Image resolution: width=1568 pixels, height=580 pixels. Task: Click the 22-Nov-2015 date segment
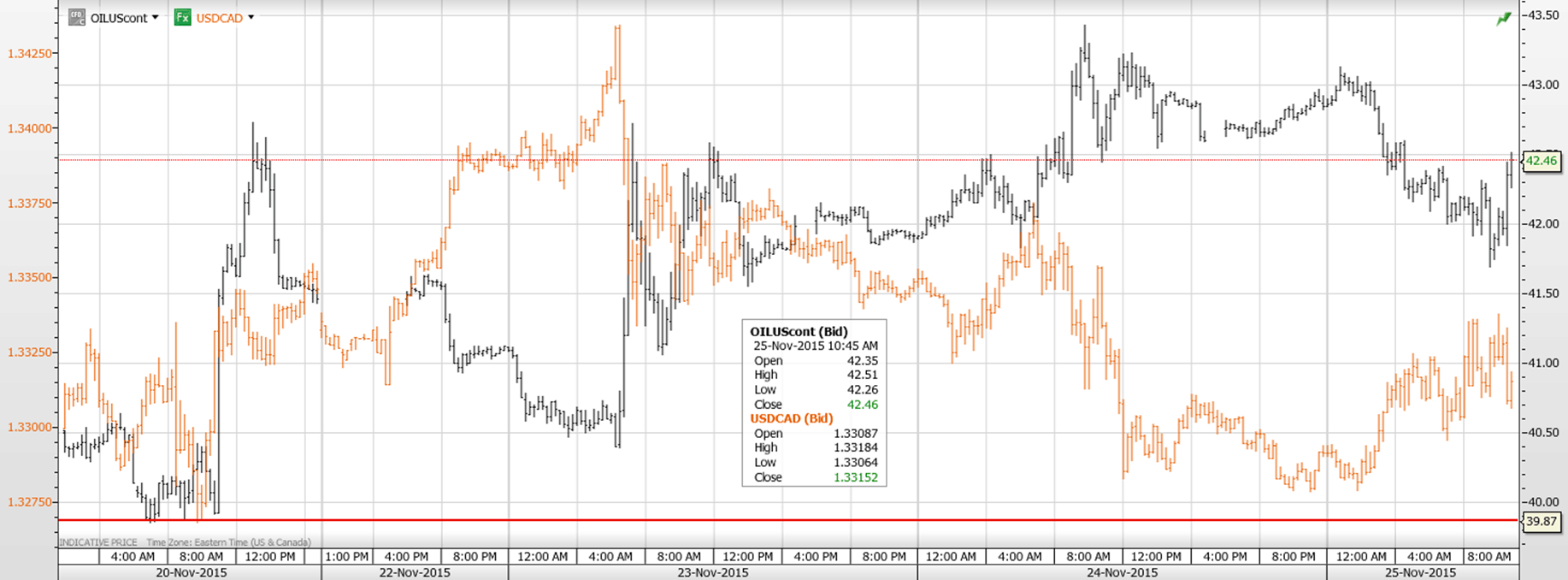tap(414, 572)
